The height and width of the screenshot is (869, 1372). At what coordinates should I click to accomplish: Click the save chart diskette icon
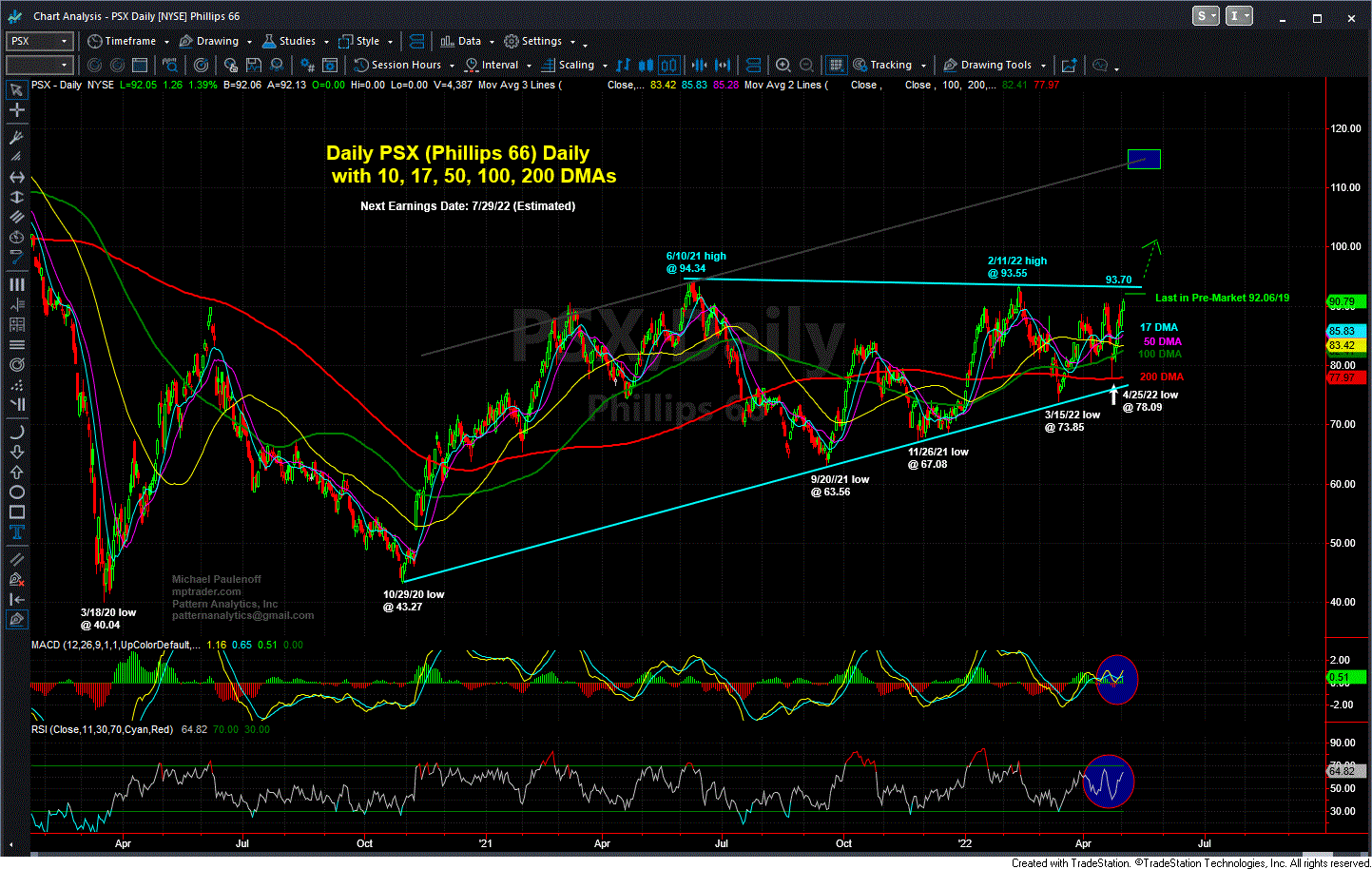pos(254,65)
